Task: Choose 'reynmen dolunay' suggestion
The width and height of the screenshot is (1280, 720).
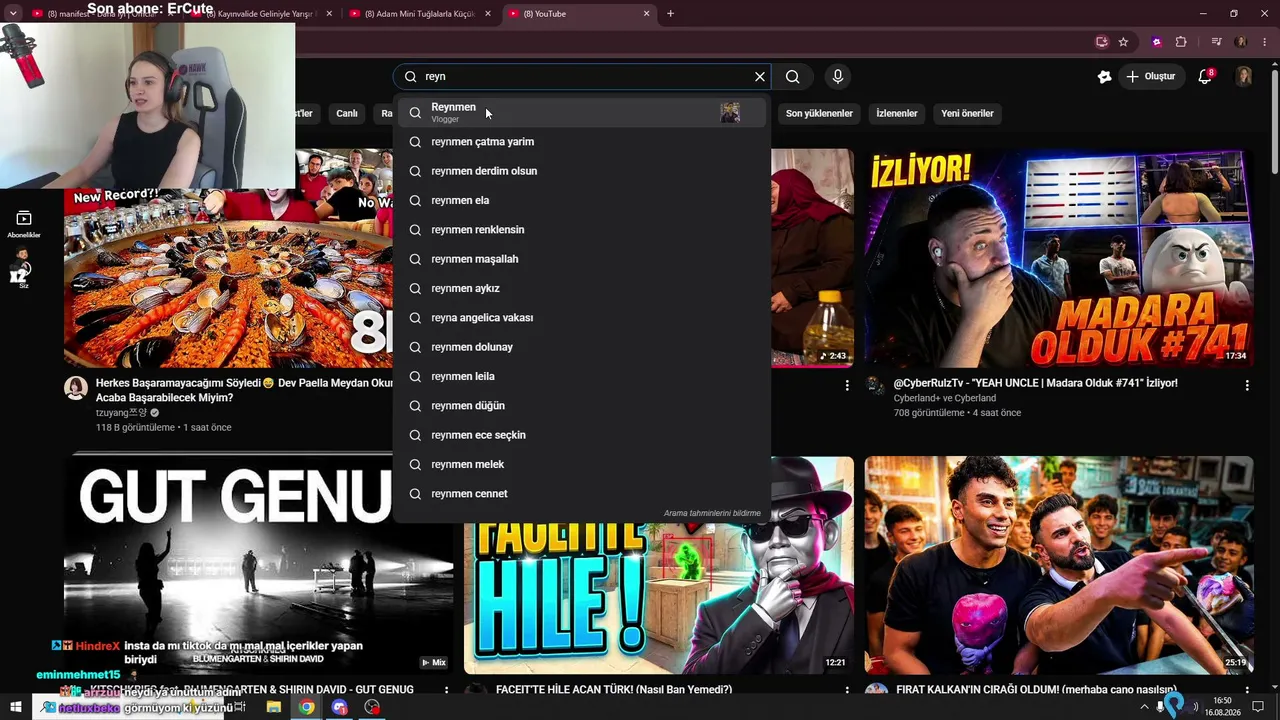Action: pos(582,347)
